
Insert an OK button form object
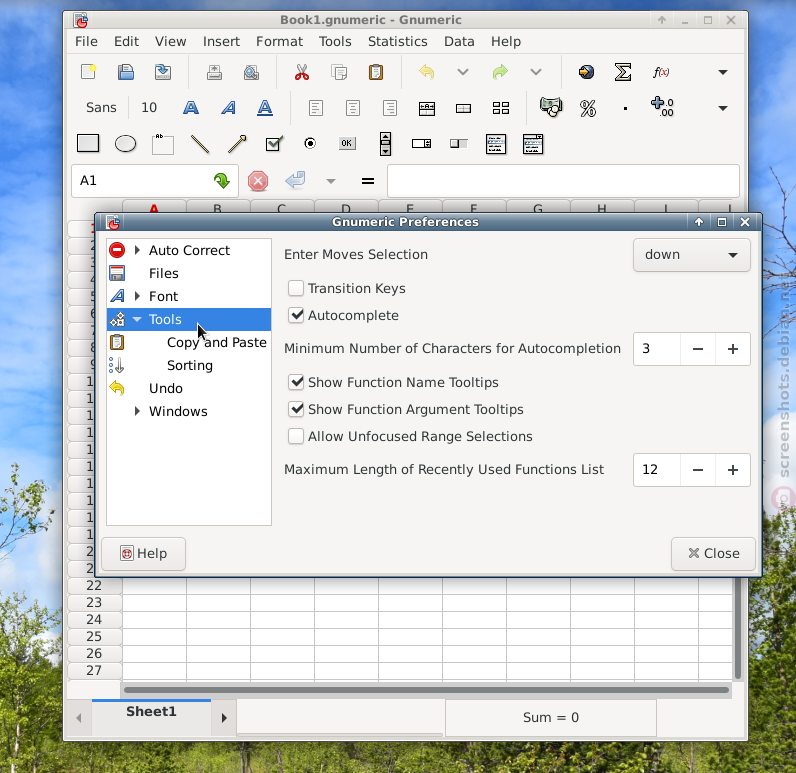click(x=347, y=144)
